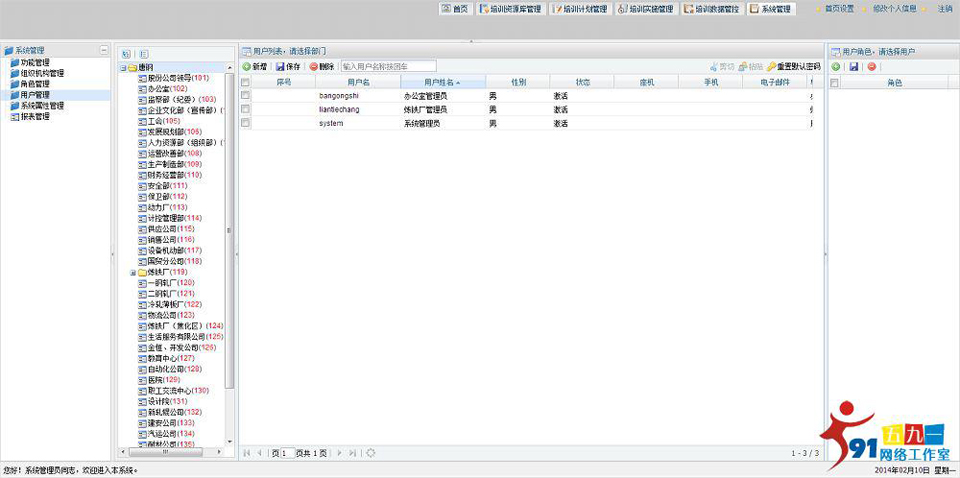The width and height of the screenshot is (960, 478).
Task: Click the green add icon in user role panel
Action: 836,66
